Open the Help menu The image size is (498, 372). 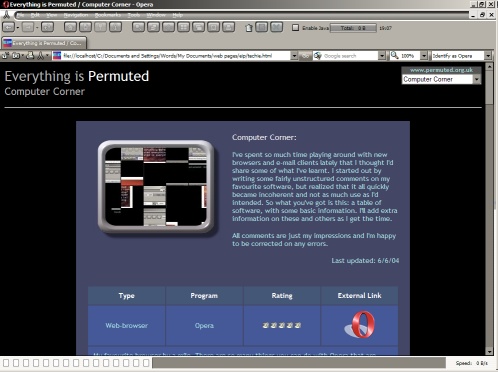pyautogui.click(x=177, y=15)
